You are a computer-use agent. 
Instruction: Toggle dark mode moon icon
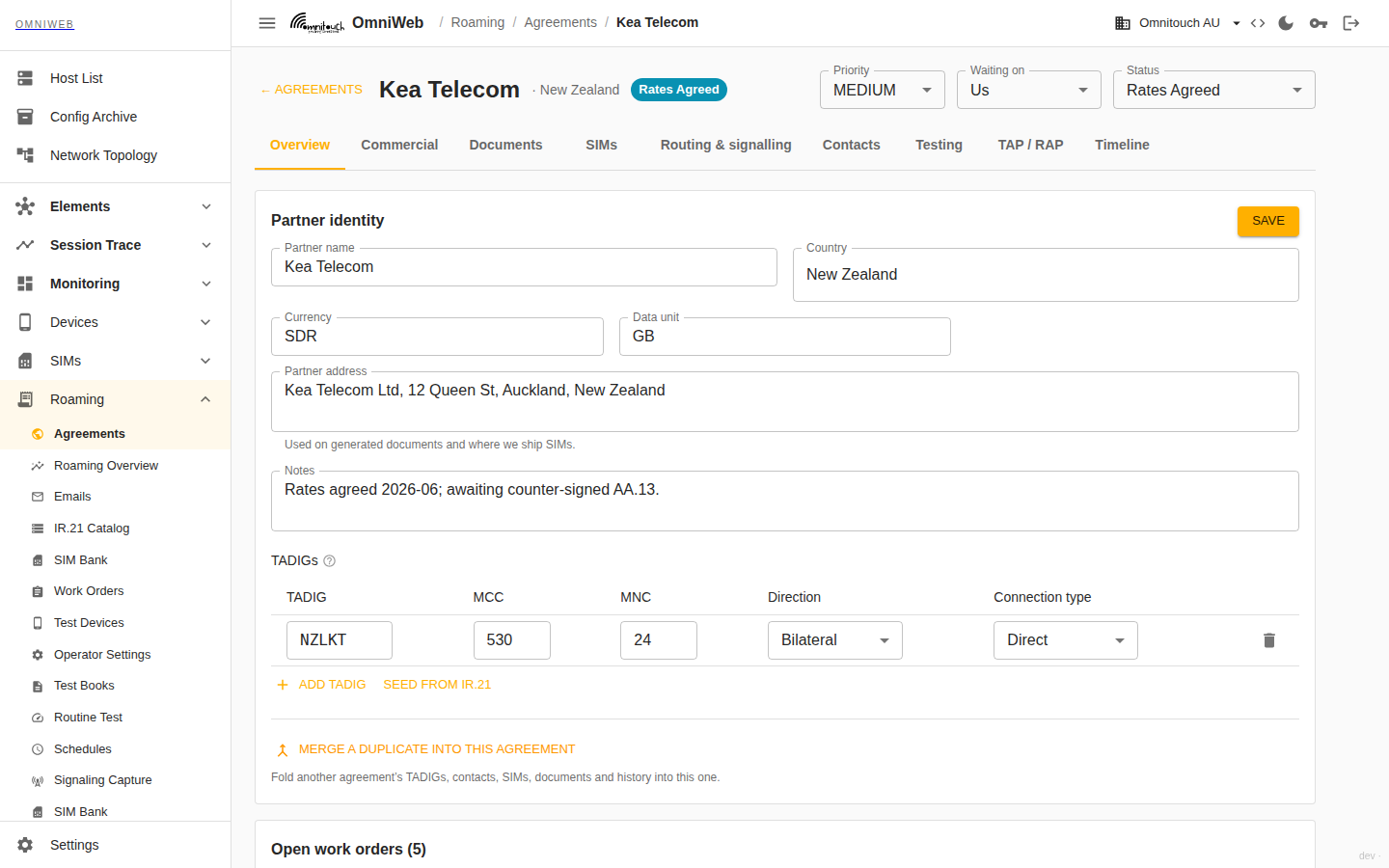[1286, 23]
